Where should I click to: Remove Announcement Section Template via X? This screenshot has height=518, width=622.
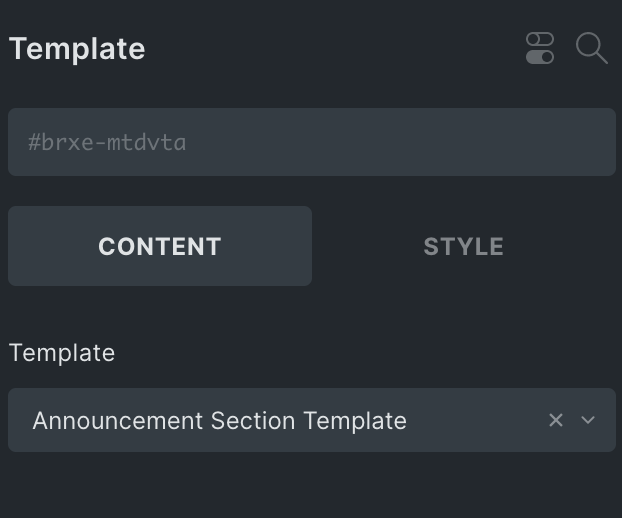[x=556, y=420]
